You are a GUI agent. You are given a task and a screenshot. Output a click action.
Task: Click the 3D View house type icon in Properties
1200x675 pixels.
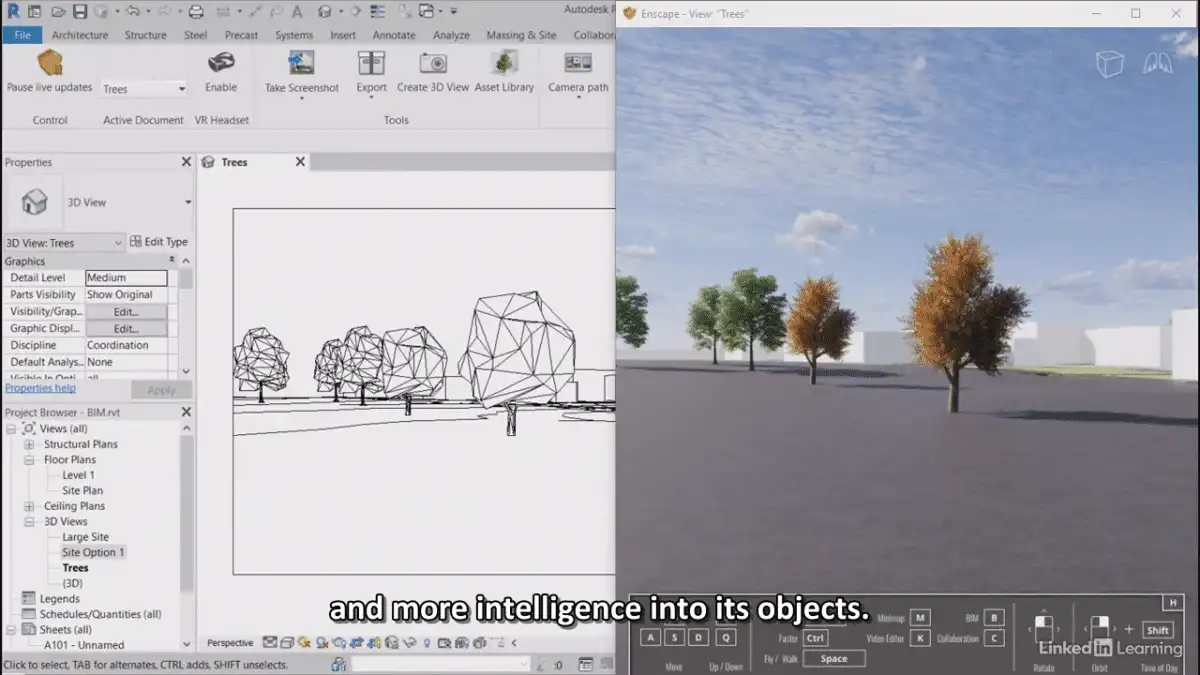(x=35, y=202)
